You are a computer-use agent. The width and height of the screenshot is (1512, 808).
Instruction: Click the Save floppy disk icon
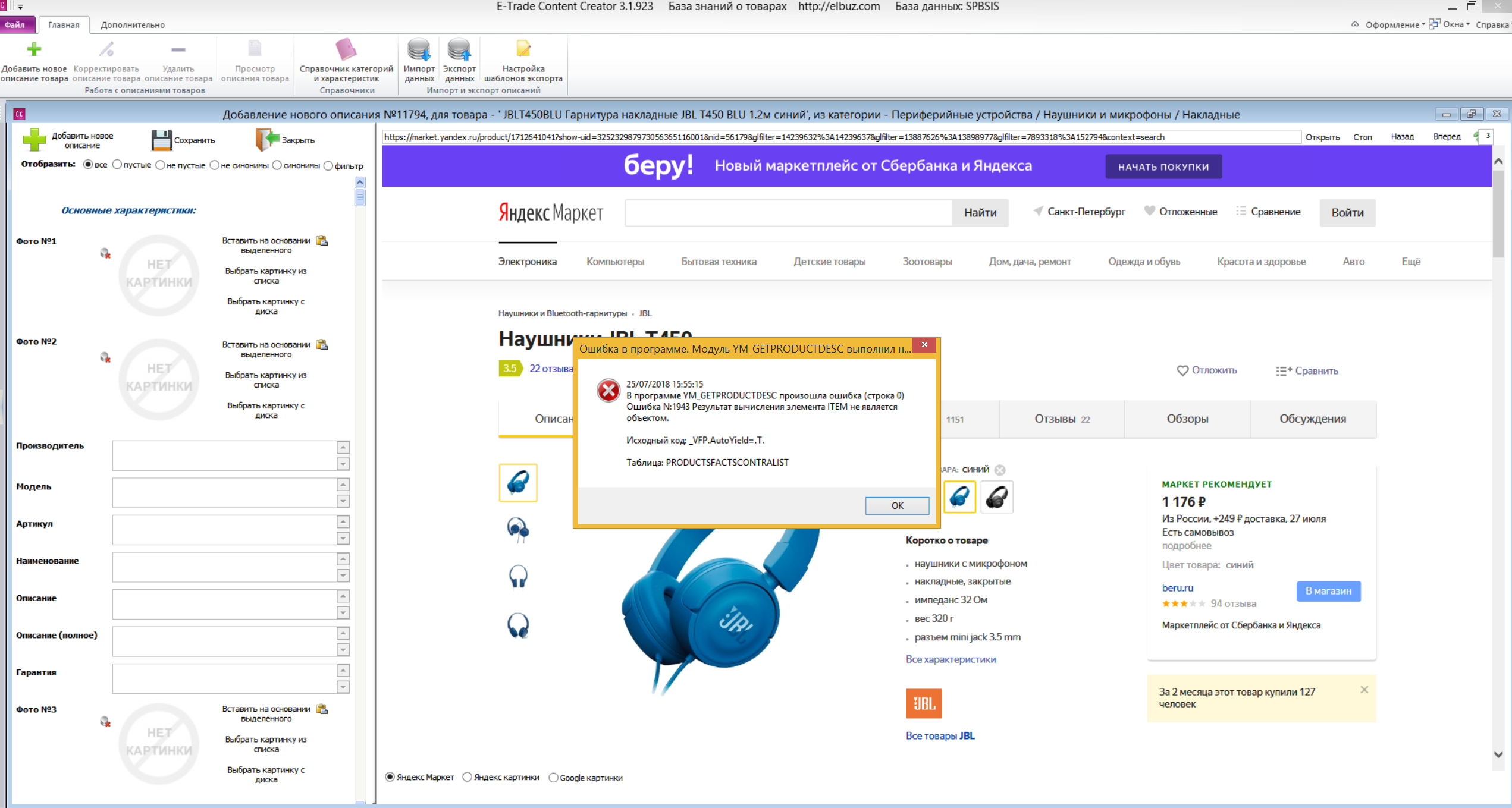point(161,140)
